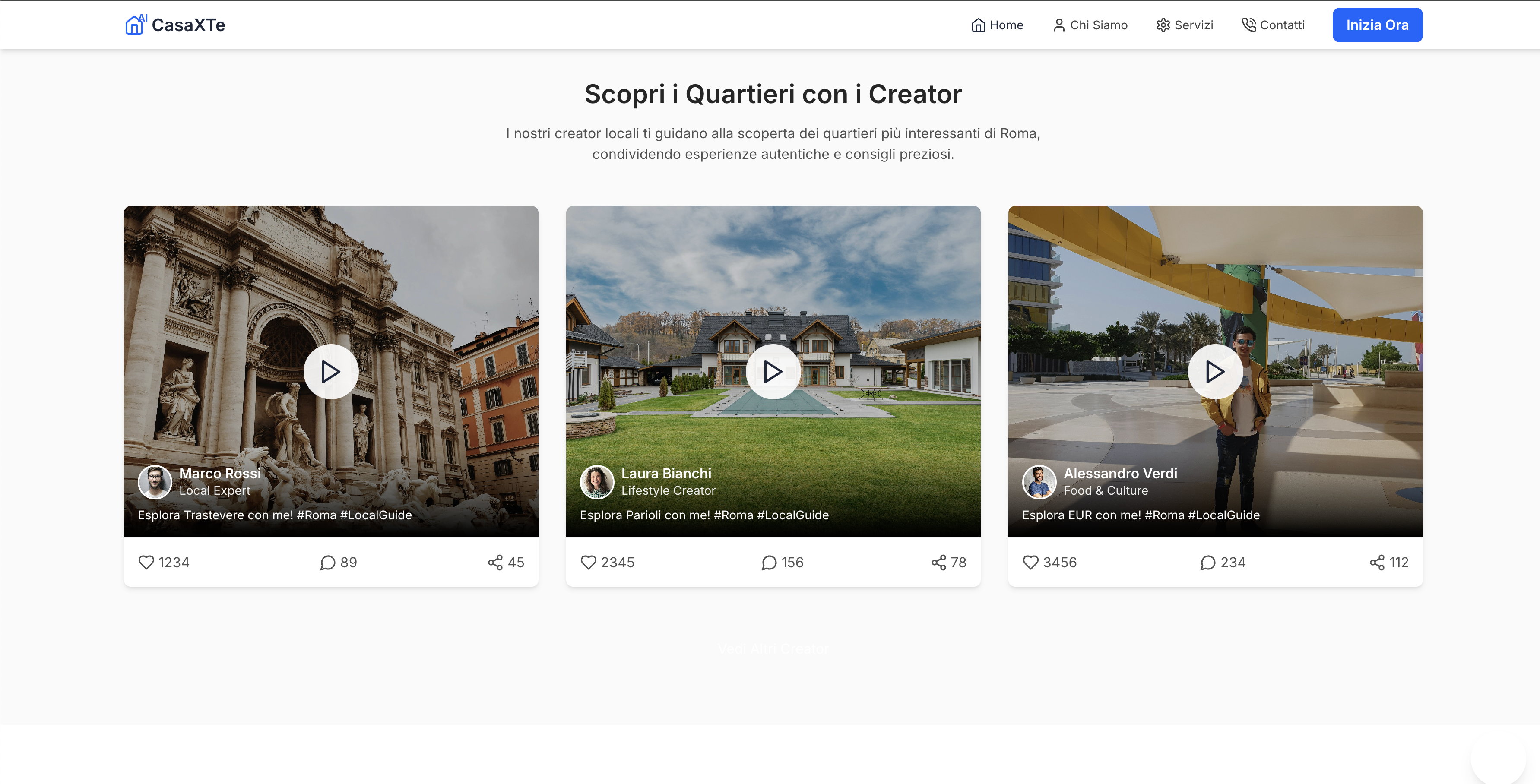
Task: Open comments on Laura Bianchi's video
Action: pyautogui.click(x=769, y=562)
